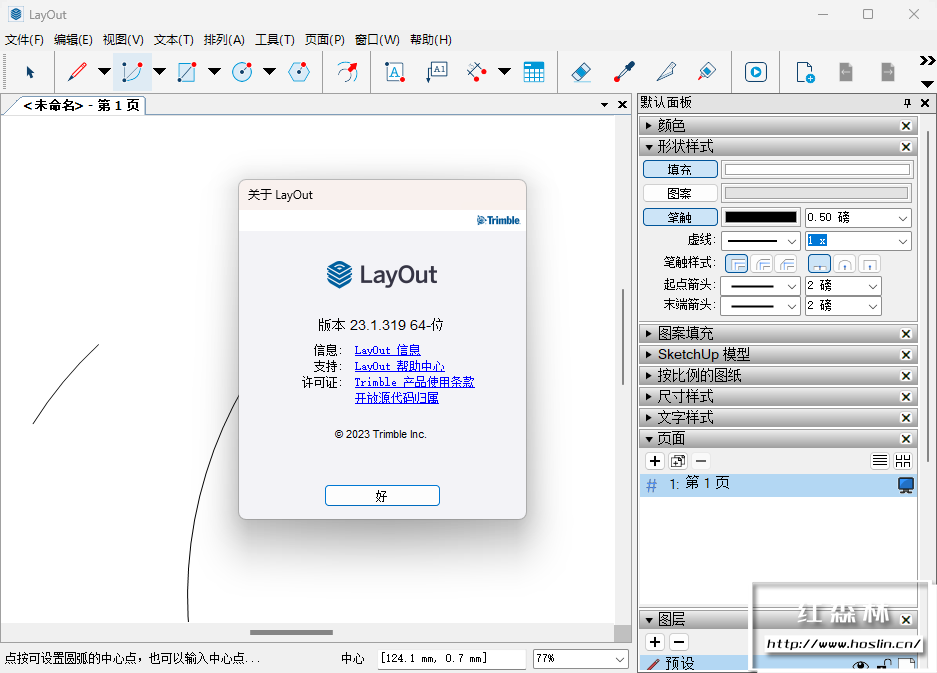Add page in 页面 panel
The height and width of the screenshot is (673, 937).
pyautogui.click(x=655, y=461)
